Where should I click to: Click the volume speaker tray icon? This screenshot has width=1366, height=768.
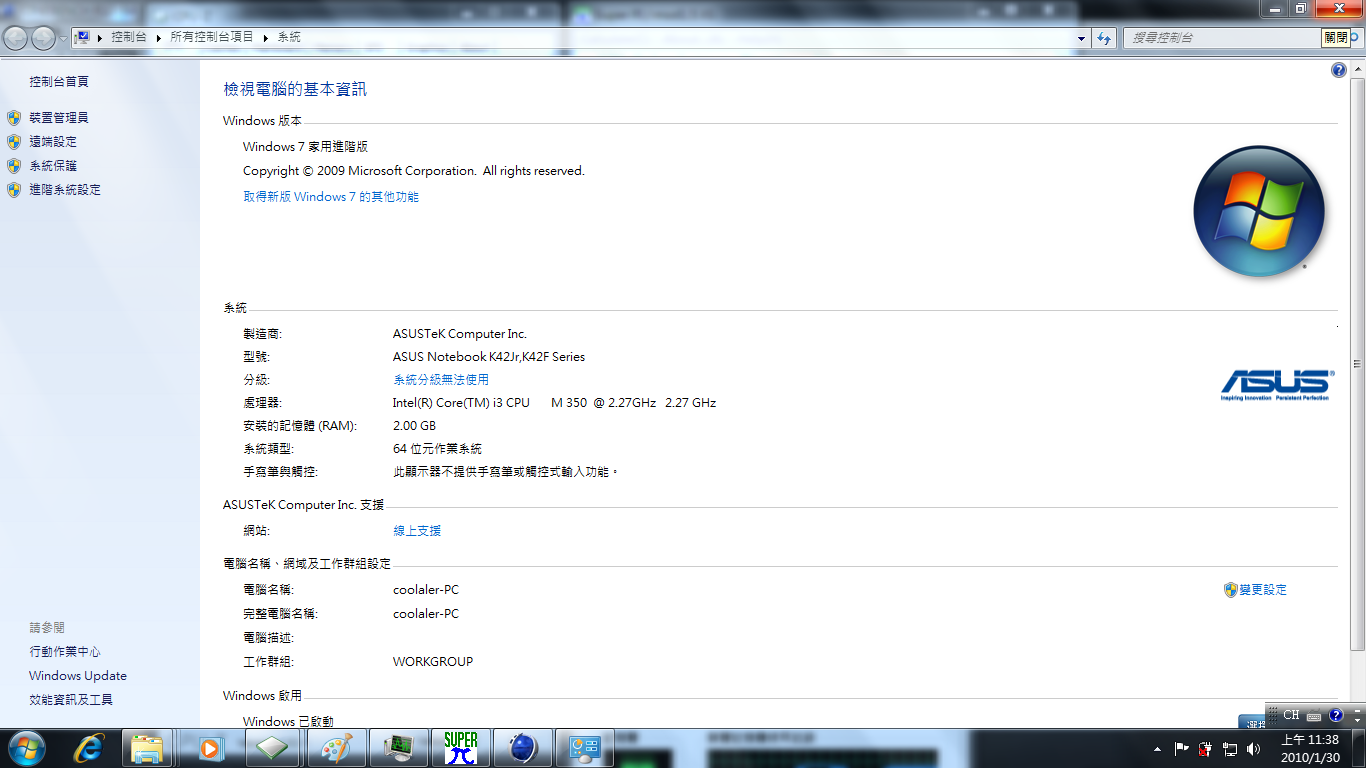[1254, 749]
